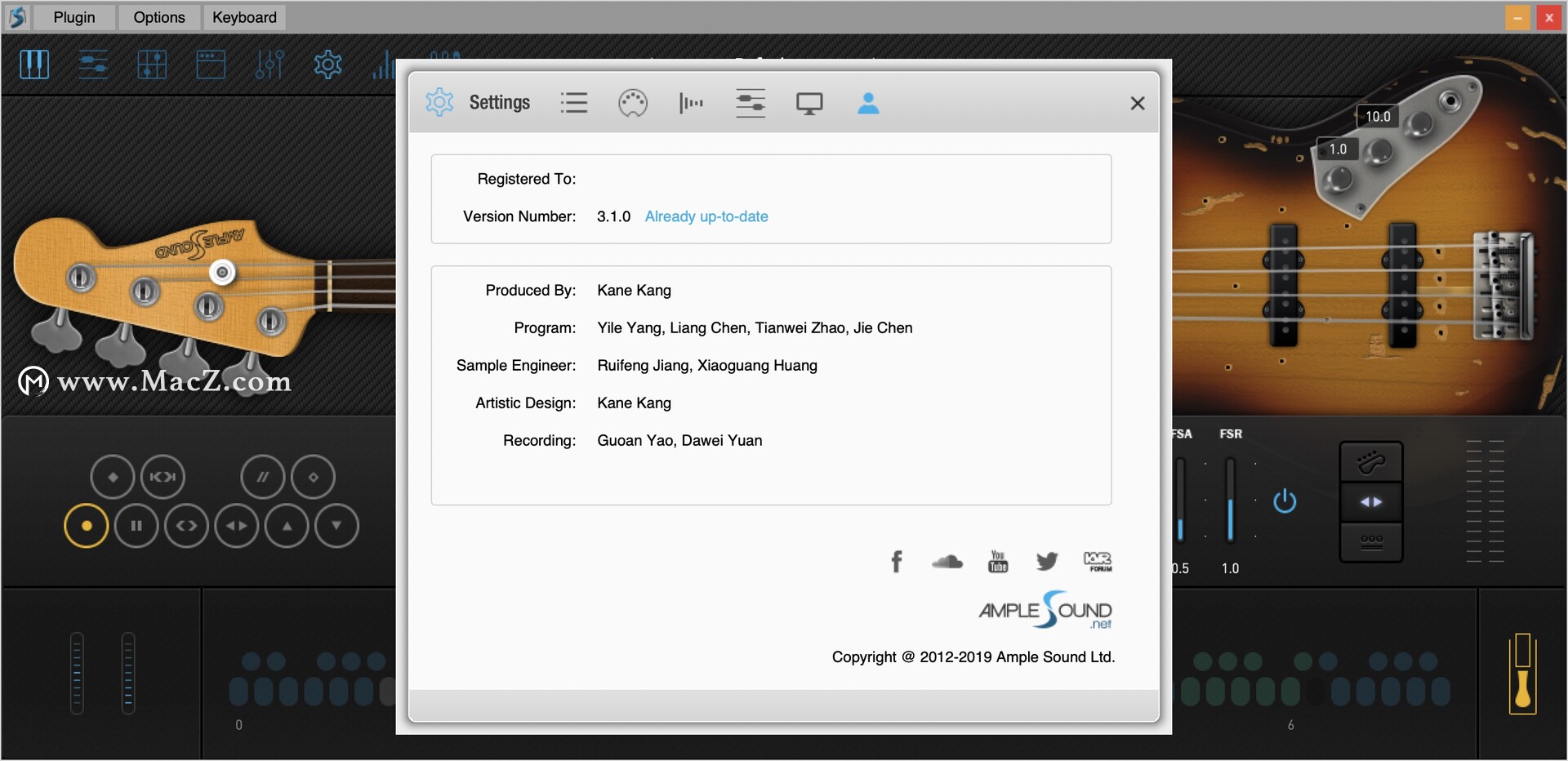
Task: Click the filled diamond articulation button
Action: point(113,477)
